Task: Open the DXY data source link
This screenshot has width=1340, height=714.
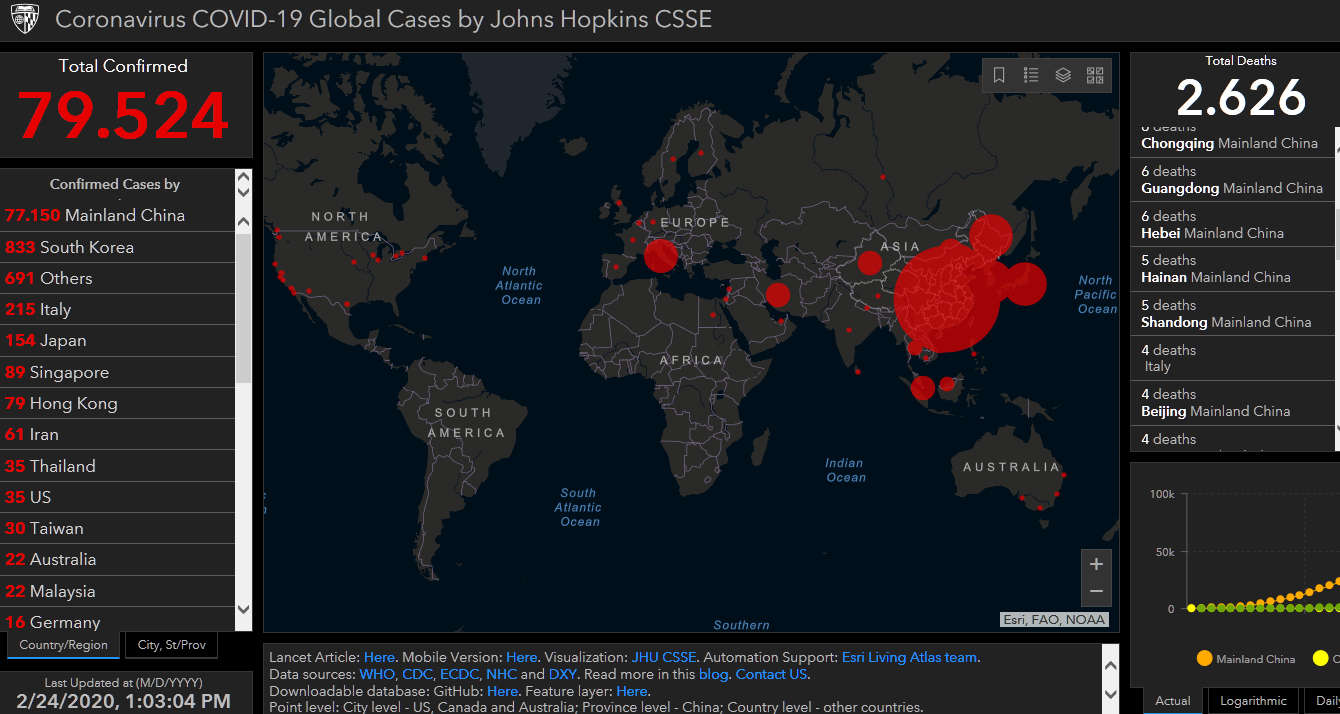Action: click(x=562, y=674)
